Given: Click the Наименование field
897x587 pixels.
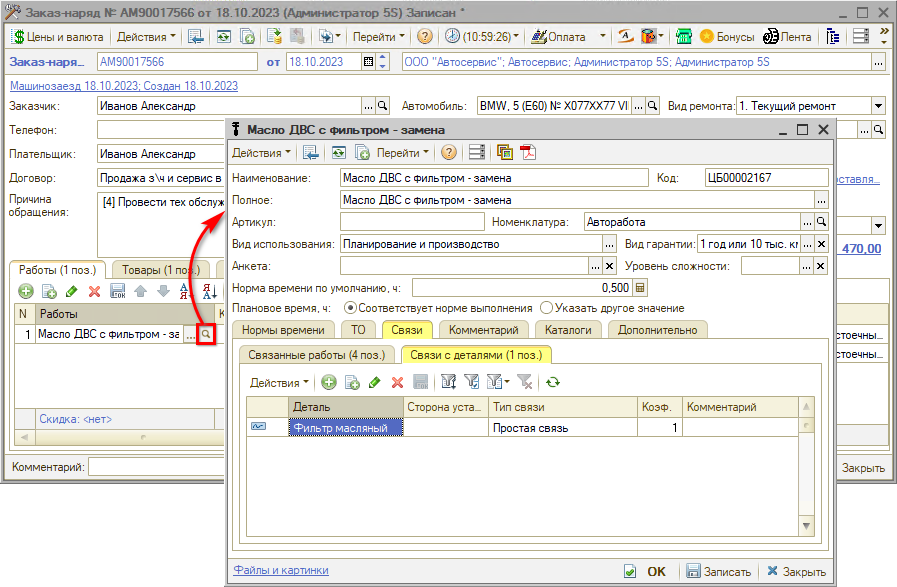Looking at the screenshot, I should tap(494, 178).
